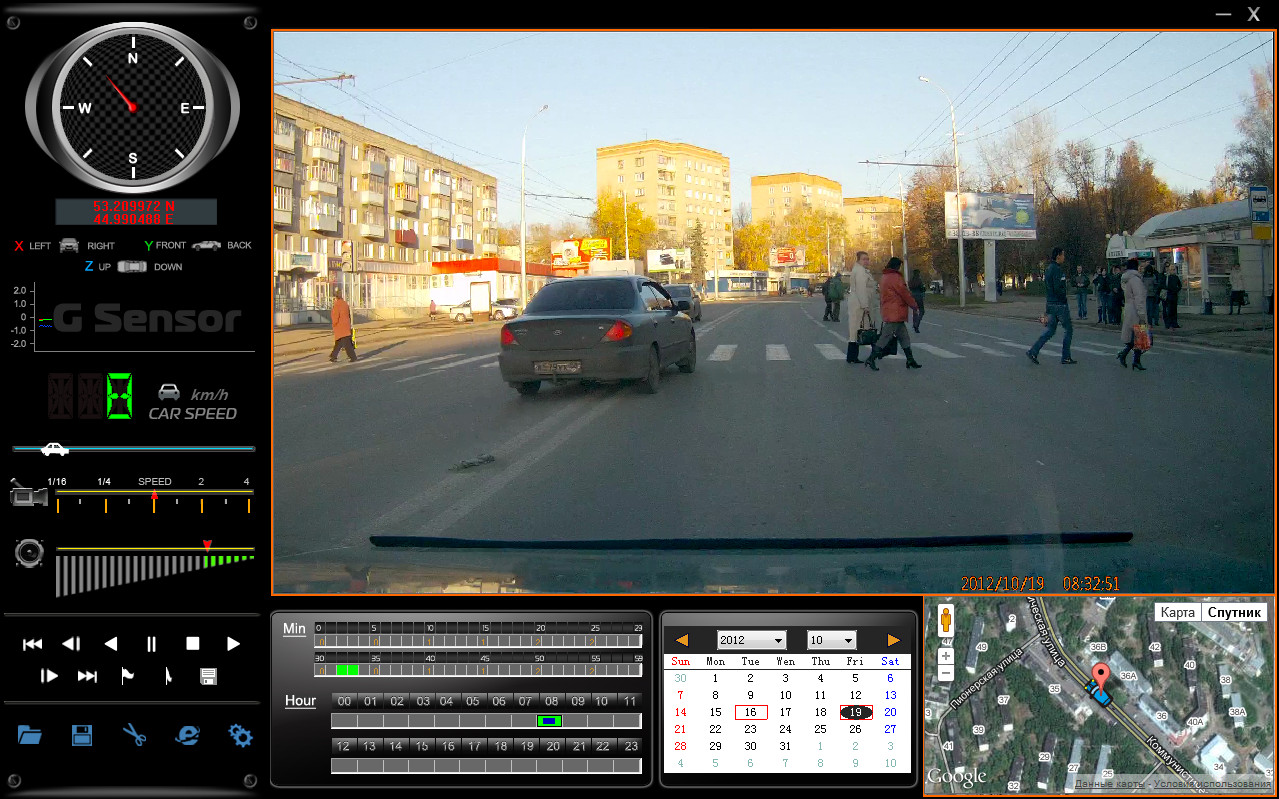Screen dimensions: 1279x799
Task: Switch map to Спутник view
Action: (x=1235, y=612)
